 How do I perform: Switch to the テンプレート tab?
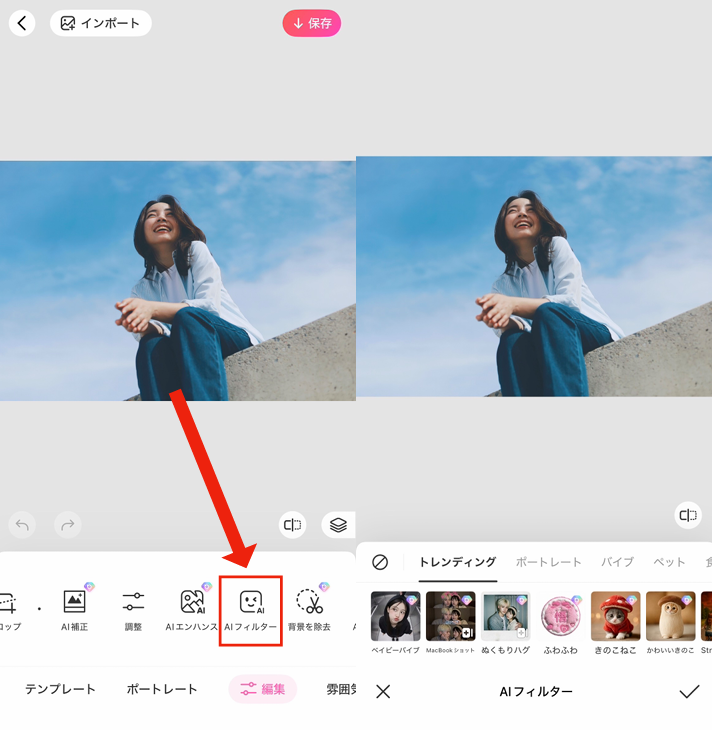pos(60,689)
